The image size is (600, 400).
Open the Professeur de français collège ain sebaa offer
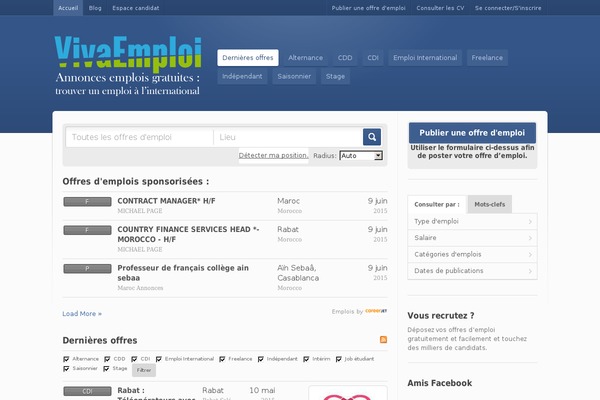183,273
